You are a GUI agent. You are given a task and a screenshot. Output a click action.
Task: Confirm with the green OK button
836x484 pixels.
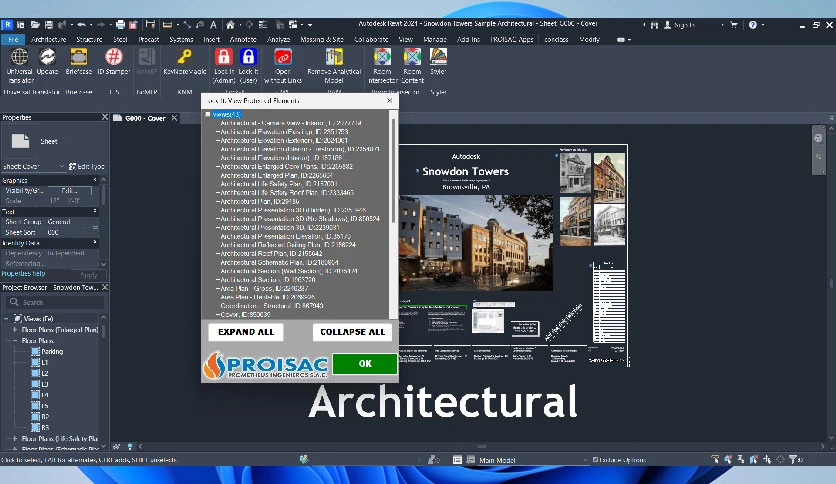365,364
